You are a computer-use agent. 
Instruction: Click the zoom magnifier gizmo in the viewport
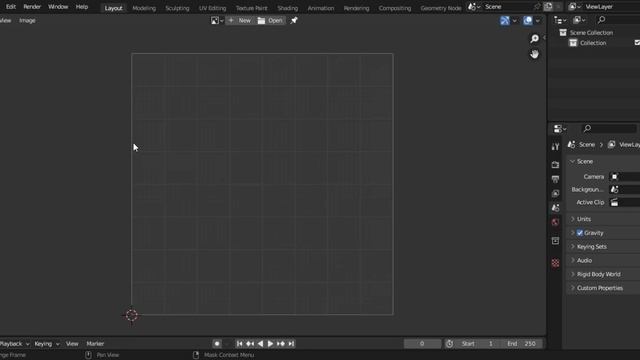(534, 39)
